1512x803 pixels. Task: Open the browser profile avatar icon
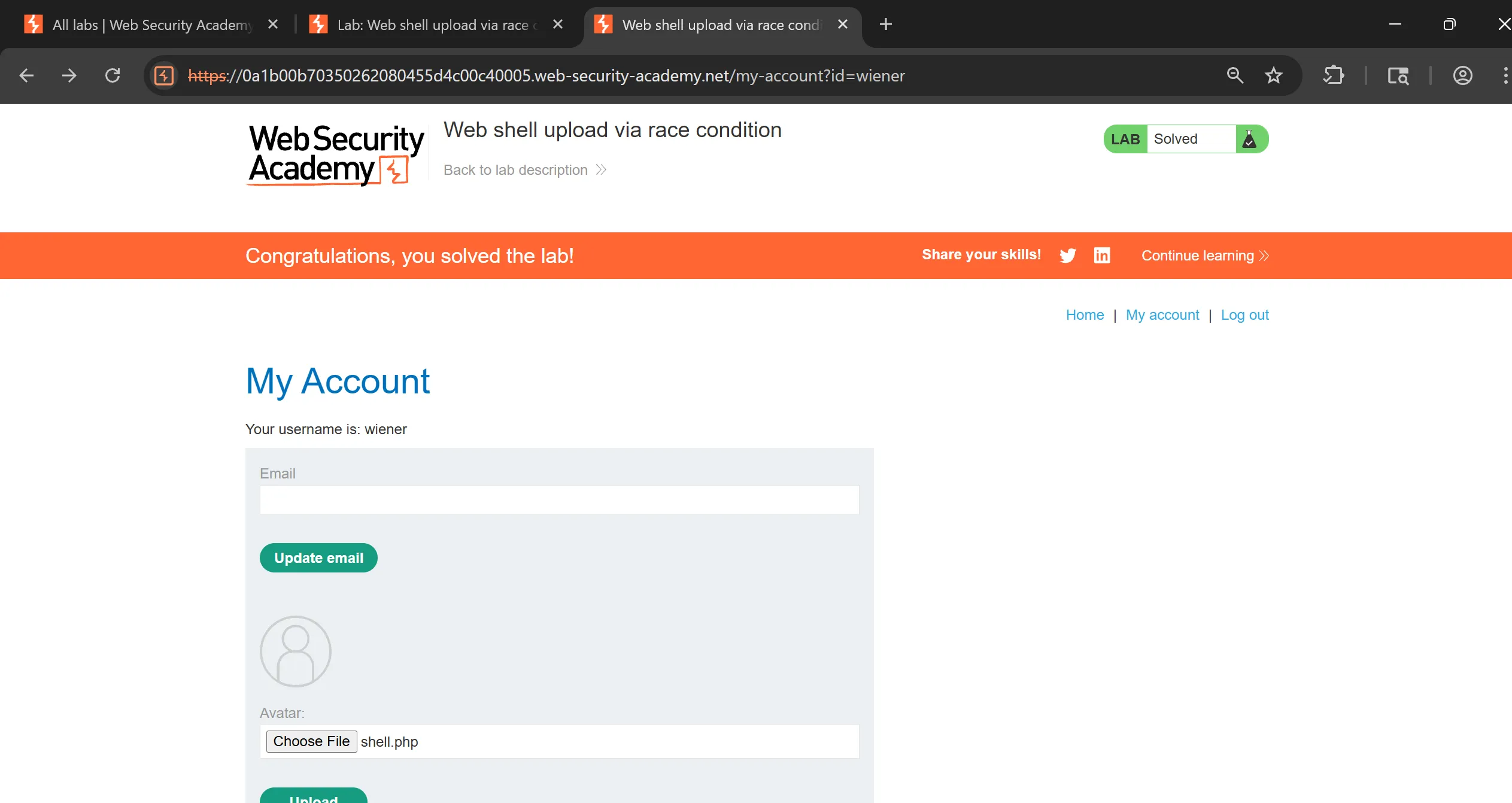pos(1462,75)
